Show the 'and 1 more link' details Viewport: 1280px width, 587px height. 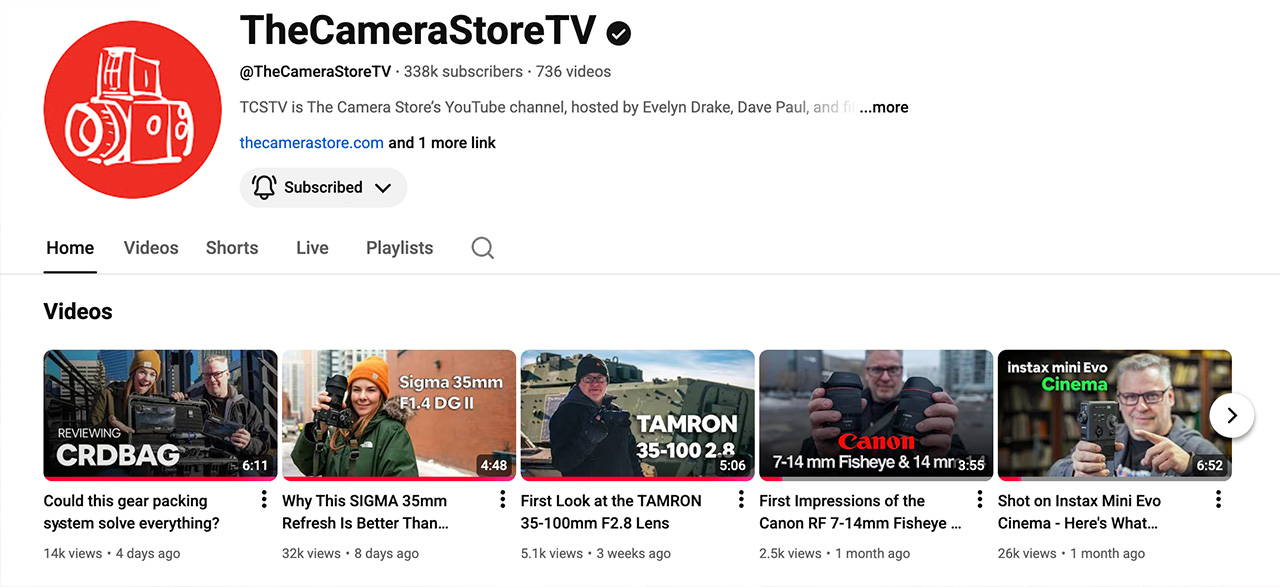(x=442, y=143)
